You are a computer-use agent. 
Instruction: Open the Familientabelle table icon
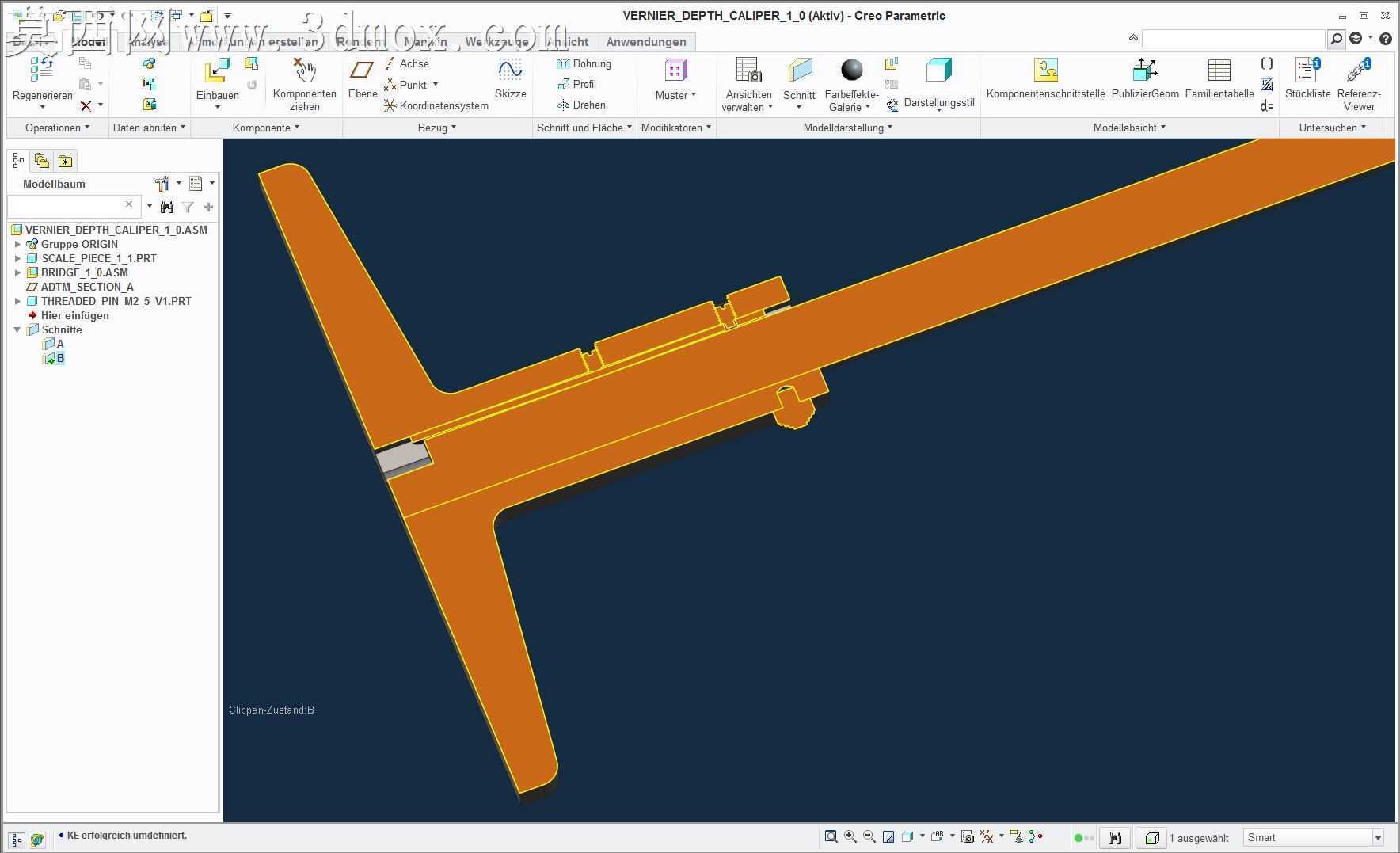point(1219,70)
